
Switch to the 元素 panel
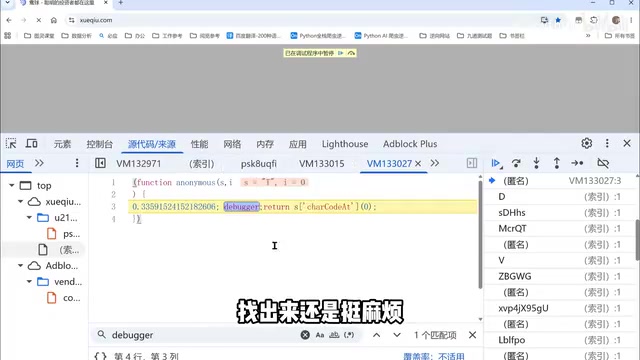(62, 144)
